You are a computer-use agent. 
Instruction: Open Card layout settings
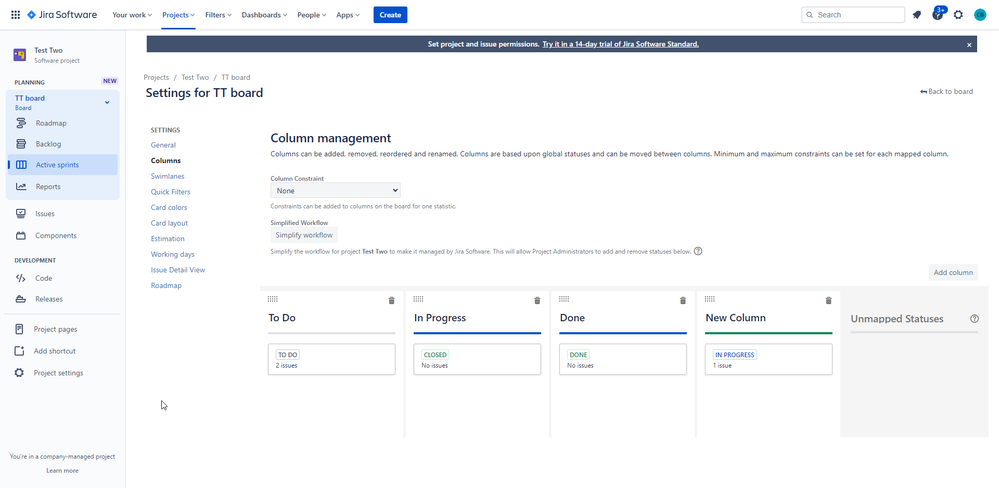point(169,223)
